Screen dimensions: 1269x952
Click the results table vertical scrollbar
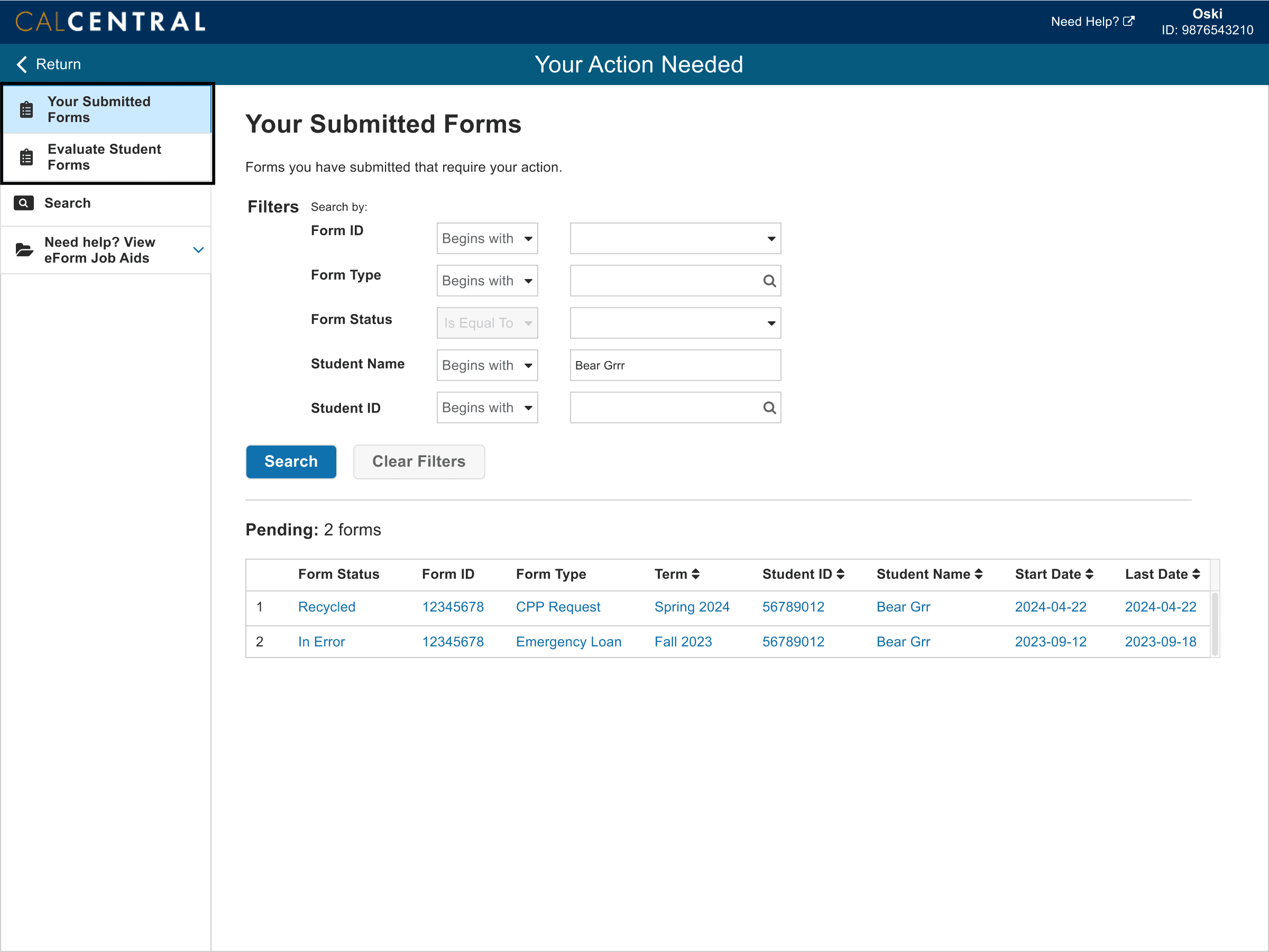pyautogui.click(x=1215, y=624)
